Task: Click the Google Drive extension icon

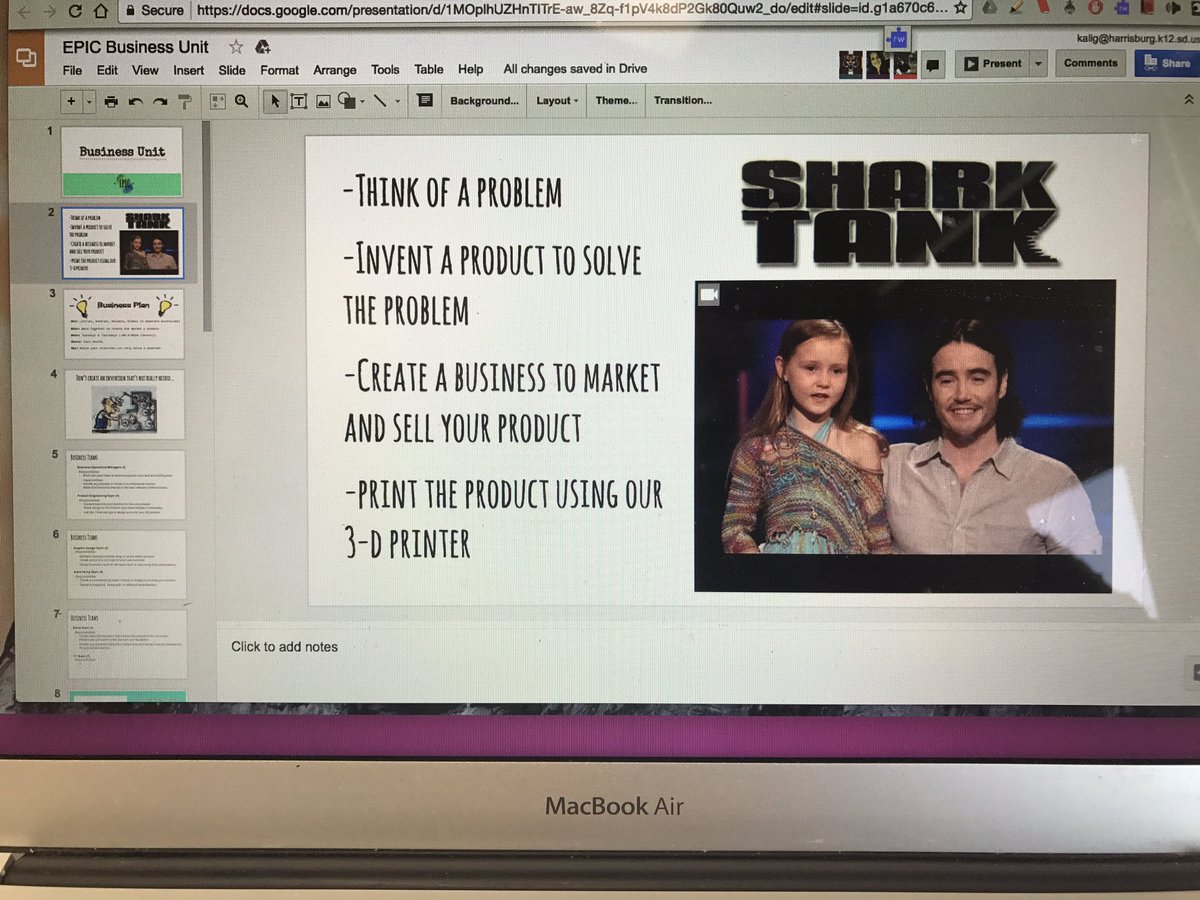Action: pyautogui.click(x=990, y=8)
